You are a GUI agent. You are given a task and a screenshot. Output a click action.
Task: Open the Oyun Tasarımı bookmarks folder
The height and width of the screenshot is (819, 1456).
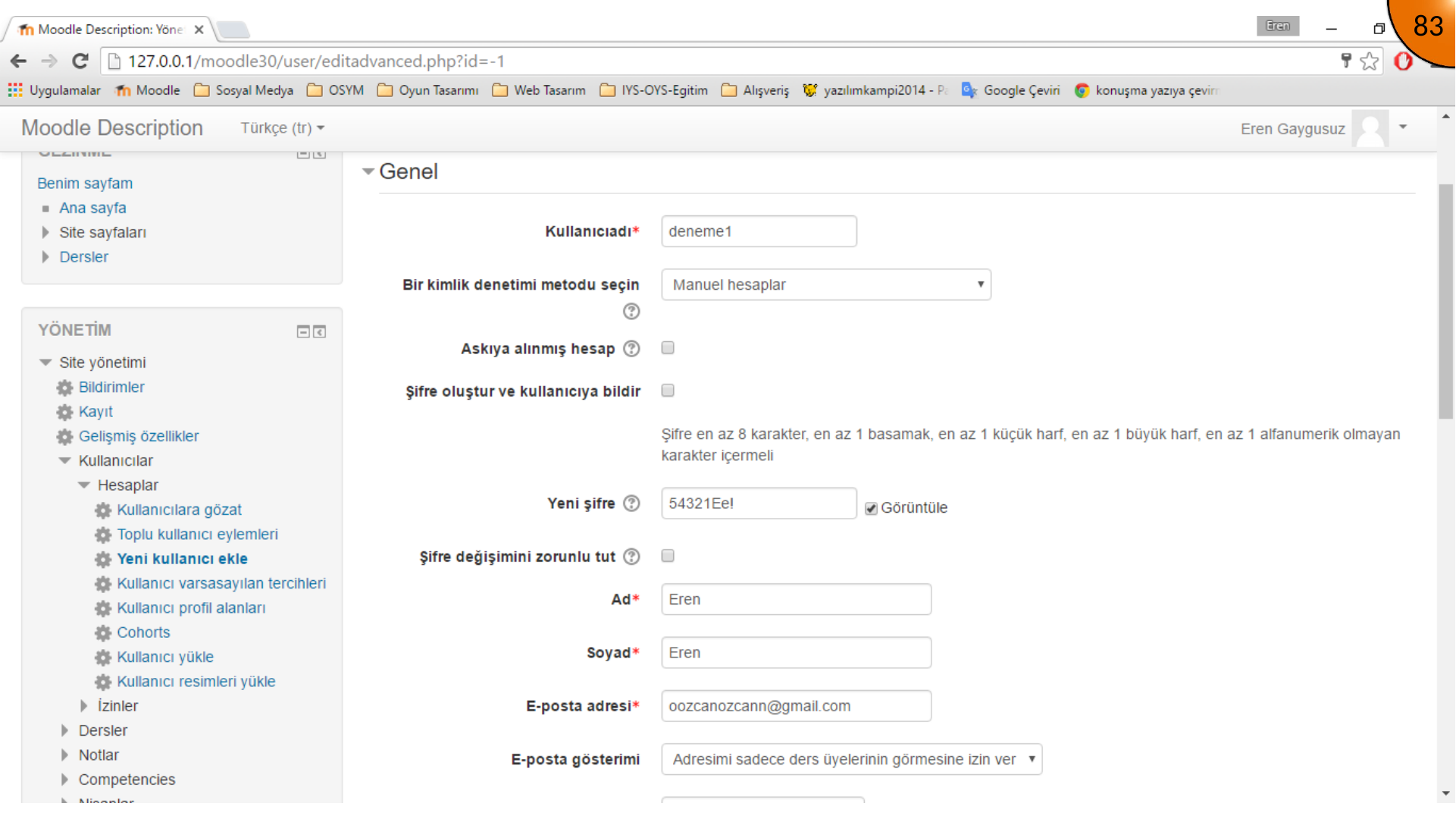[428, 90]
